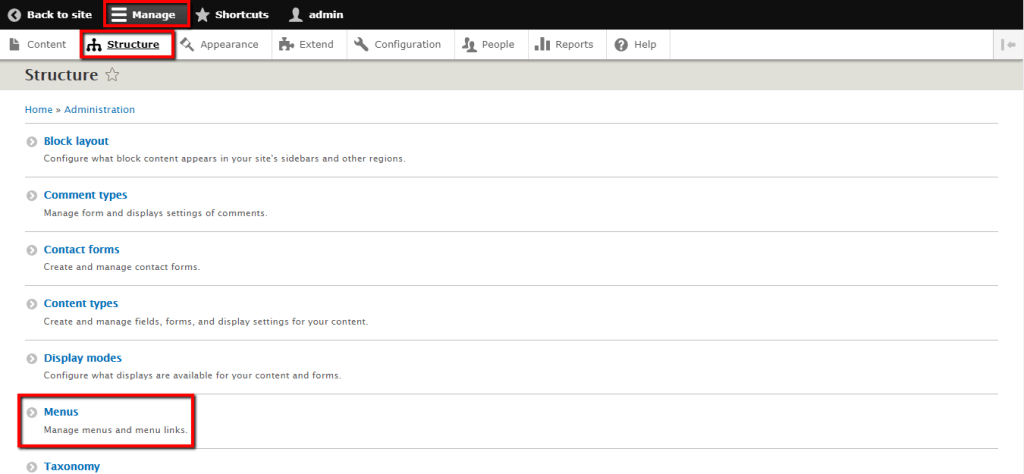Click arrow bullet beside Display modes
Screen dimensions: 1024x474
click(x=31, y=358)
